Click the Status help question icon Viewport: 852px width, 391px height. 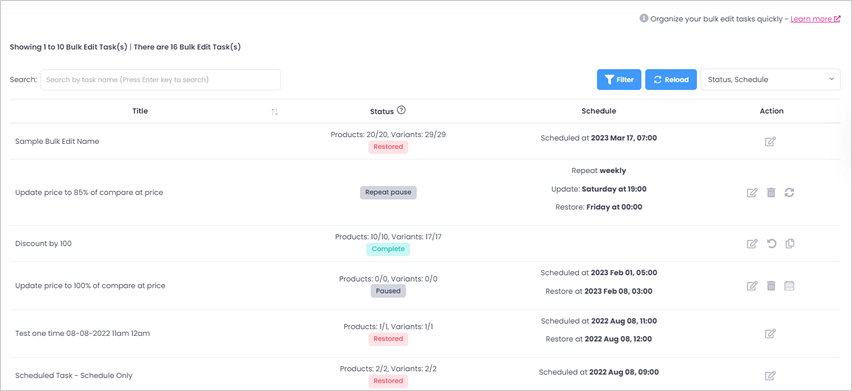(x=402, y=110)
